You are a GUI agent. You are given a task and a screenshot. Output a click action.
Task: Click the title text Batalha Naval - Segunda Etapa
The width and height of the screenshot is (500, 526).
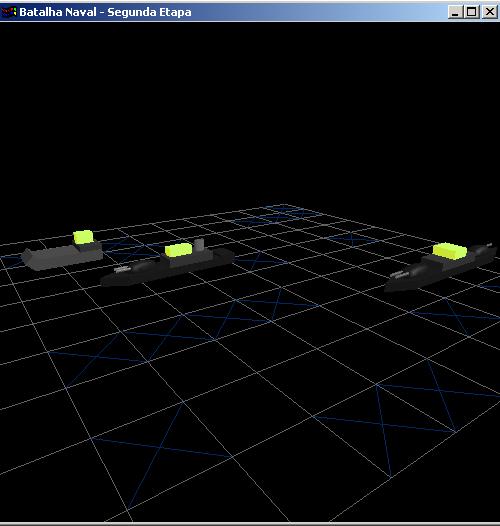[x=105, y=12]
